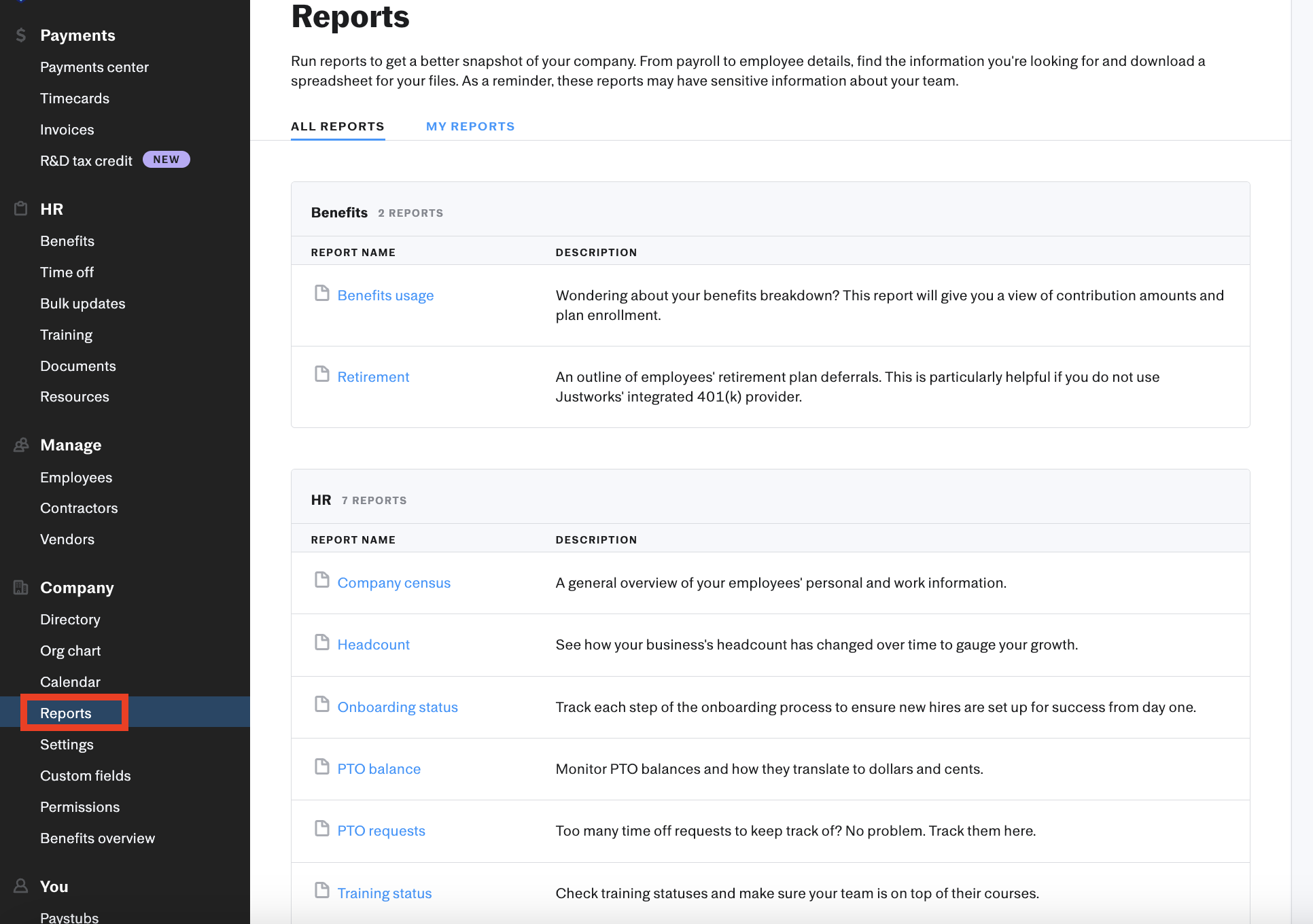Click the document icon beside PTO balance
This screenshot has width=1313, height=924.
[321, 767]
